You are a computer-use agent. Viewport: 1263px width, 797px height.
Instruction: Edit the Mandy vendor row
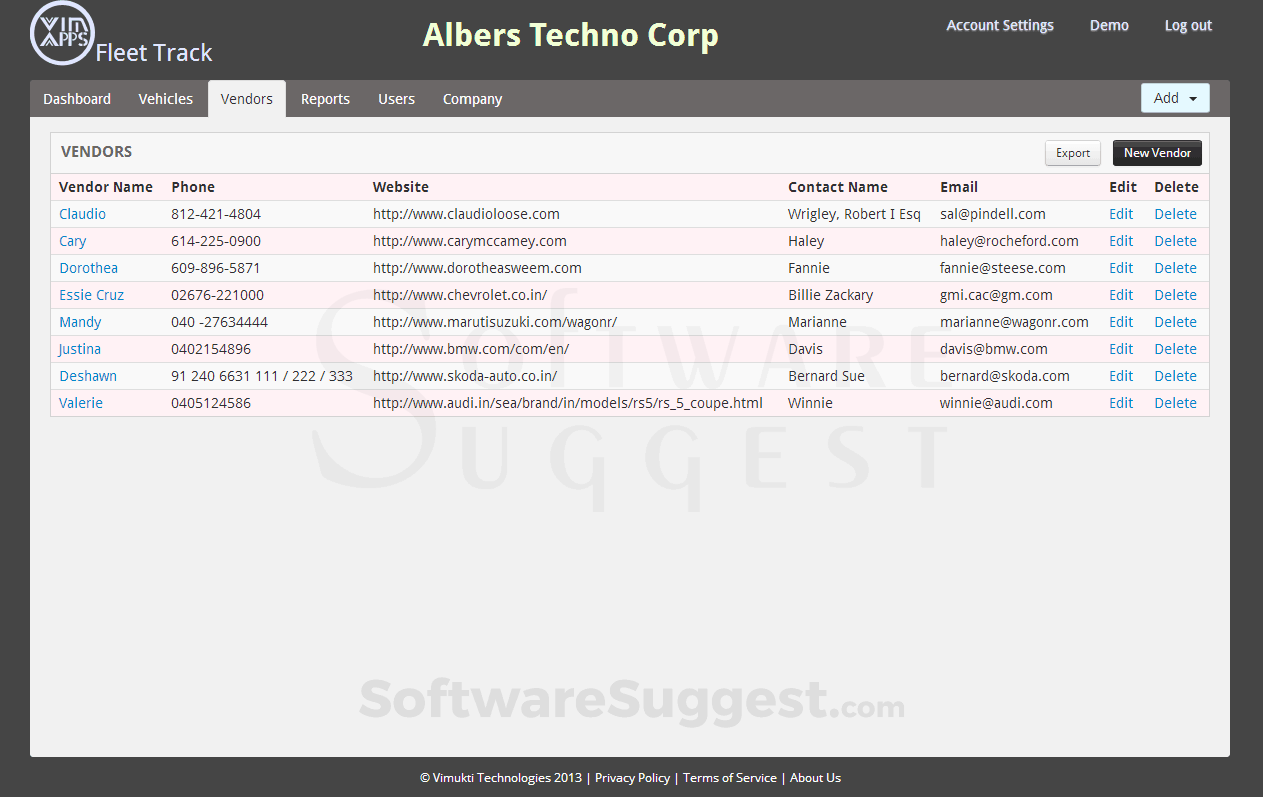(x=1121, y=322)
